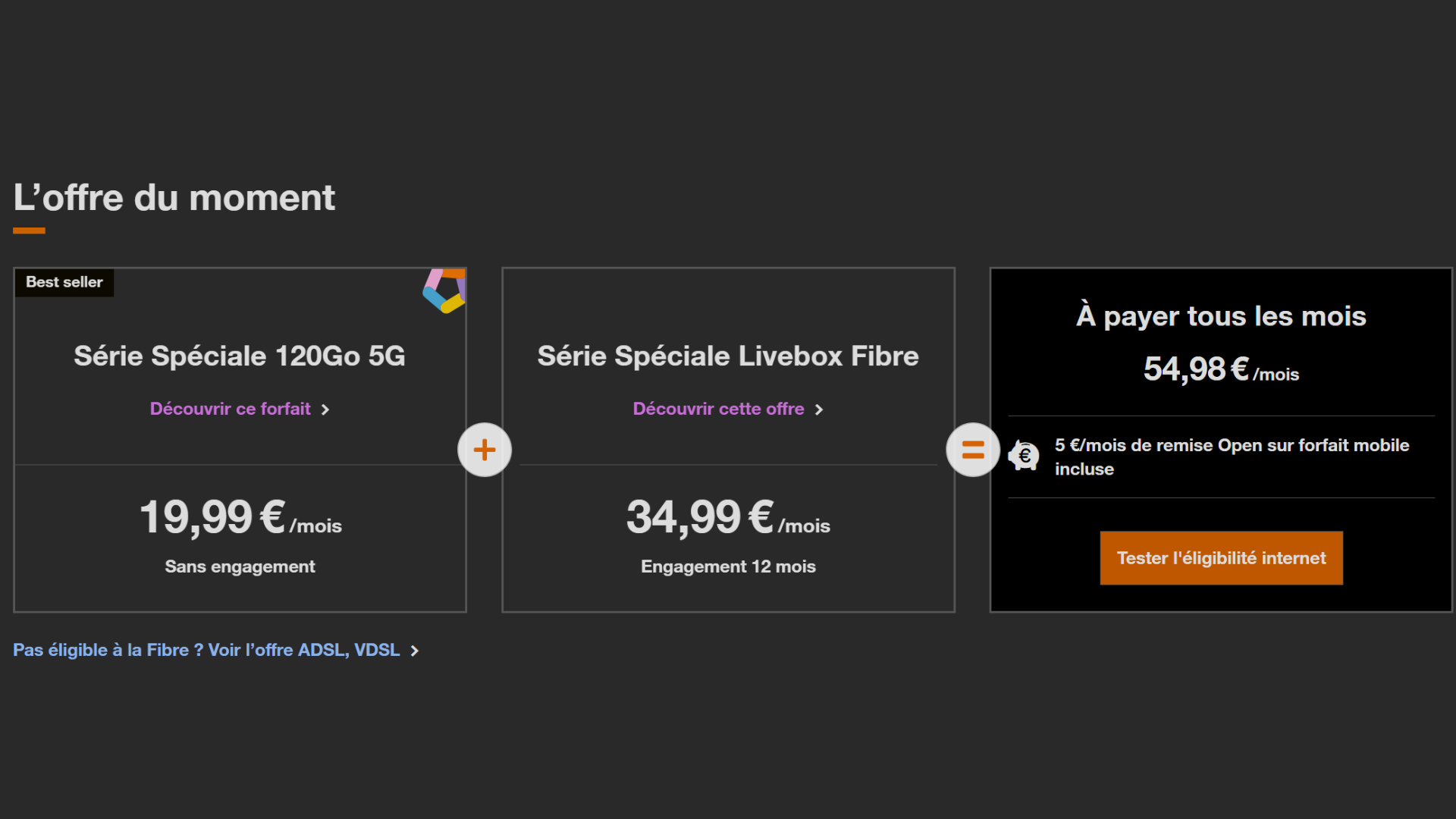Click the 5 €/mois remise Open text
The image size is (1456, 819).
tap(1232, 457)
